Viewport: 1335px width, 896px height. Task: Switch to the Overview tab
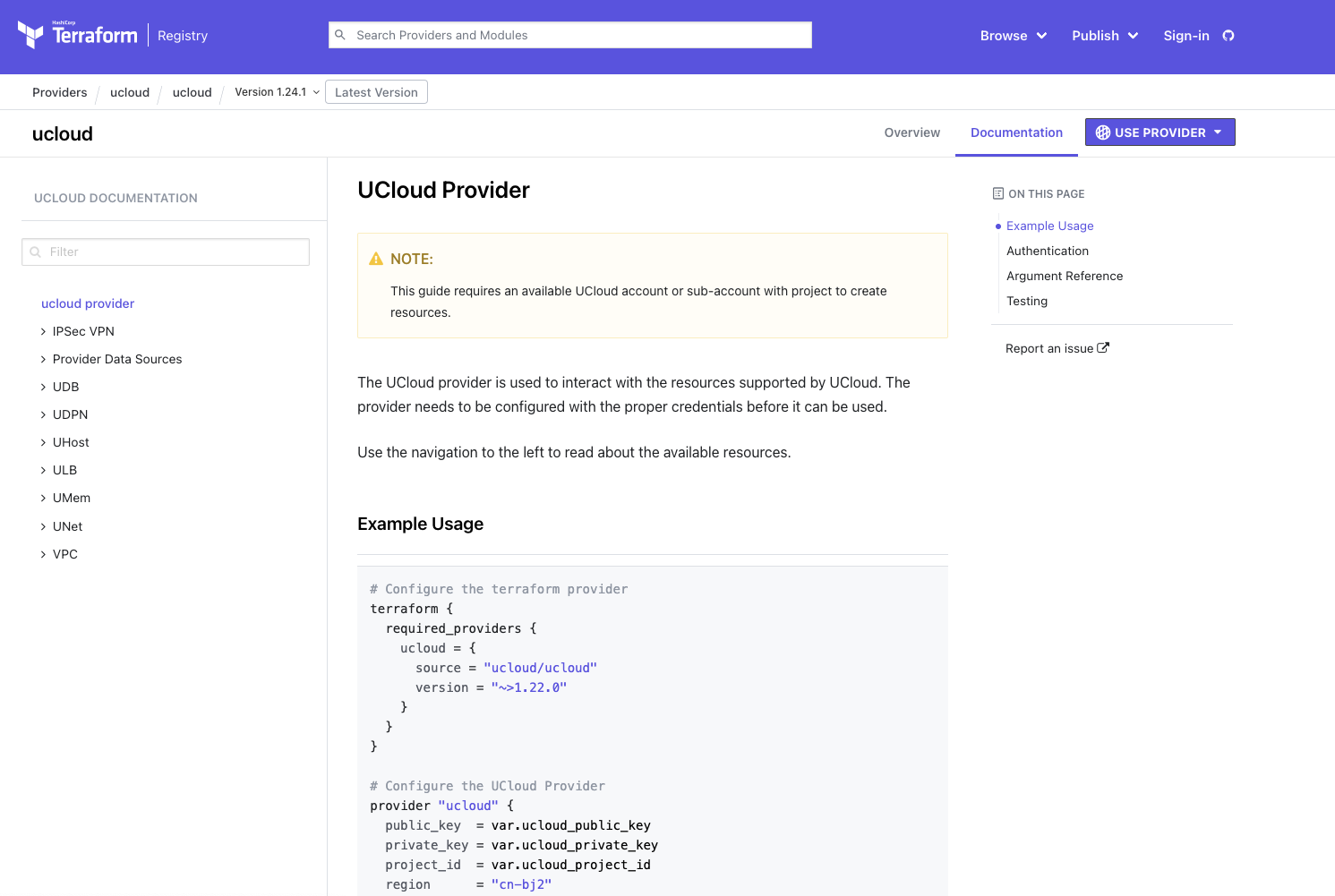911,132
